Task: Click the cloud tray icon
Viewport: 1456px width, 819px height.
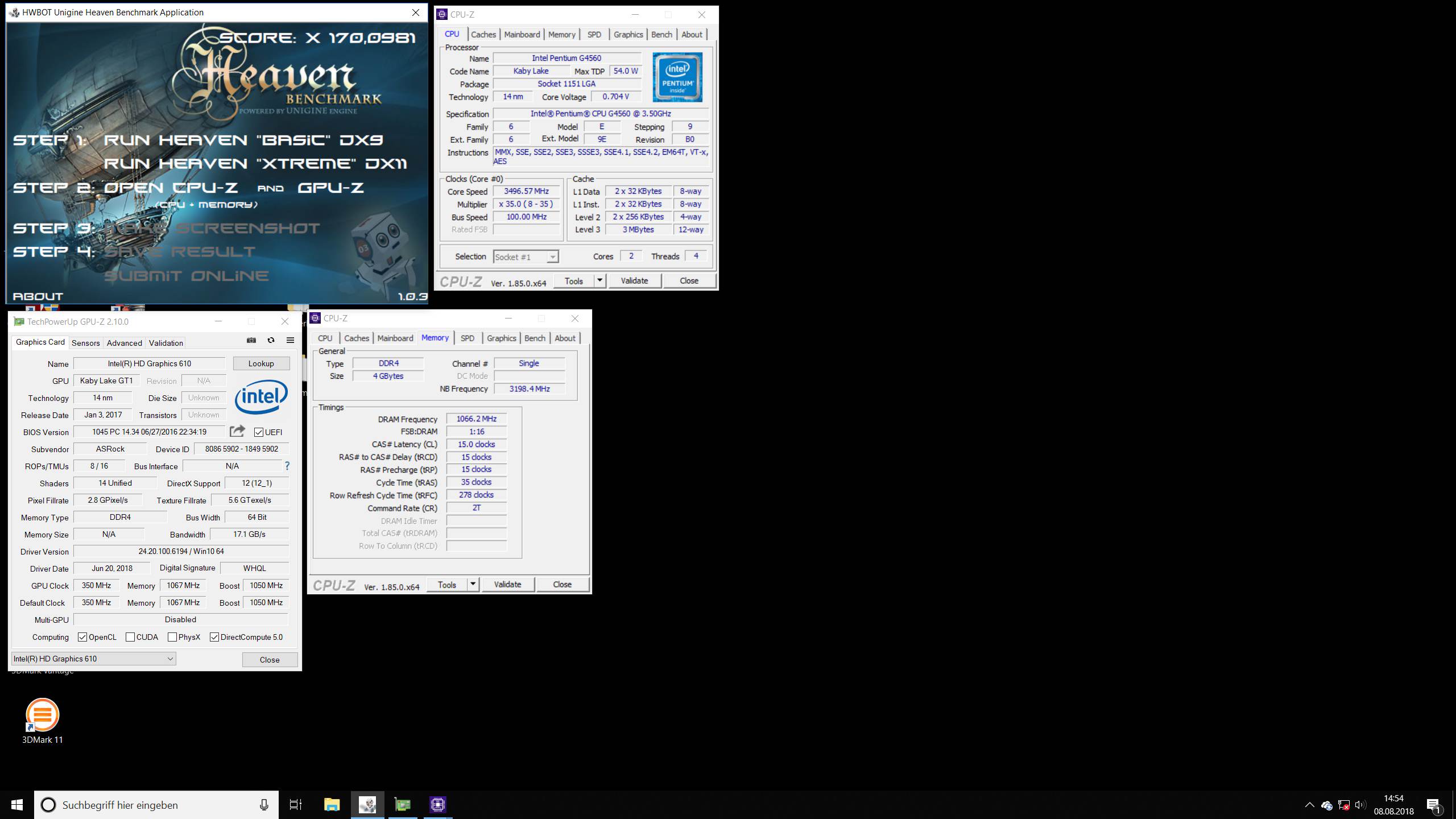Action: [x=1327, y=805]
